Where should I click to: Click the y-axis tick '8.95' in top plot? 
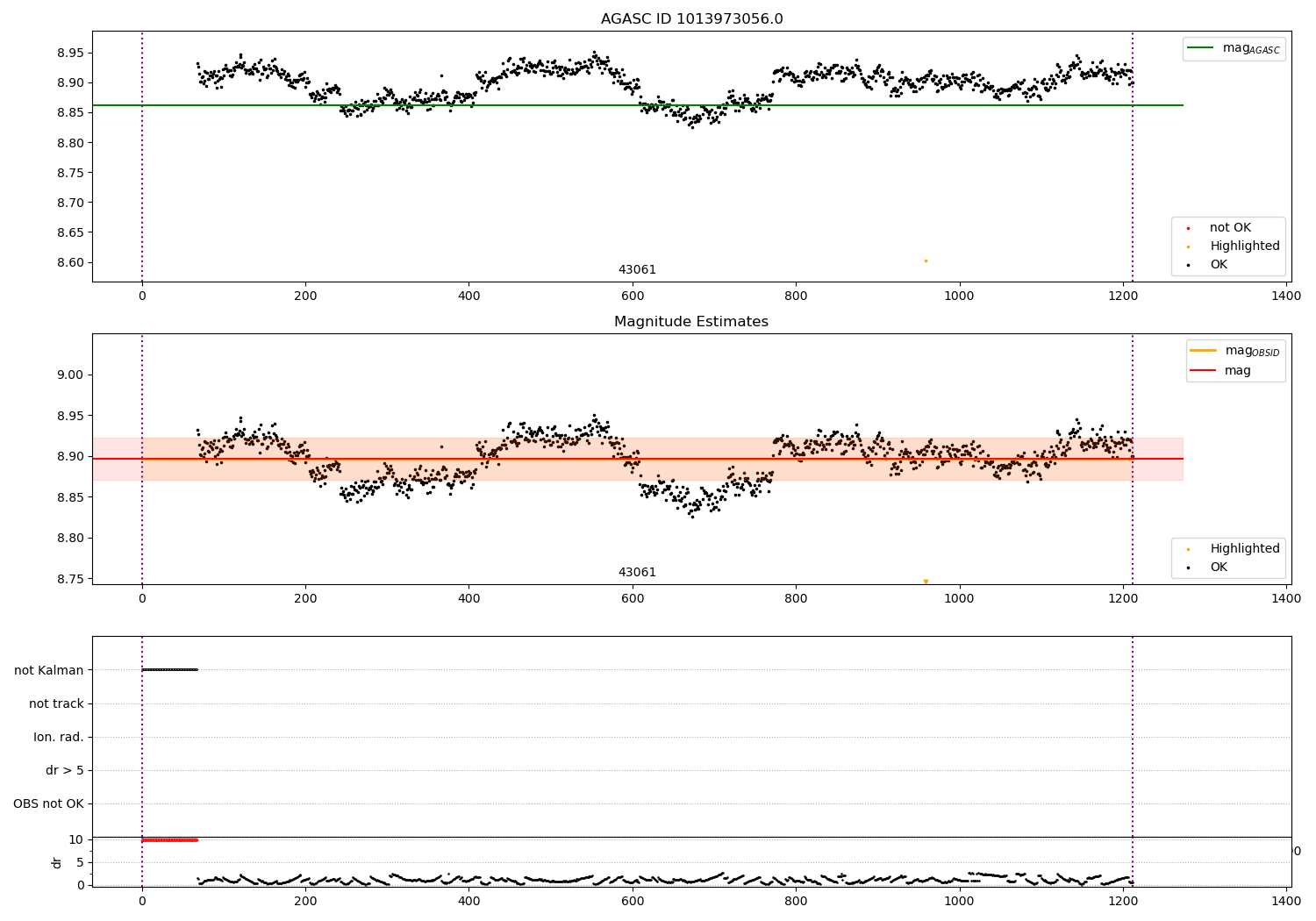click(69, 54)
